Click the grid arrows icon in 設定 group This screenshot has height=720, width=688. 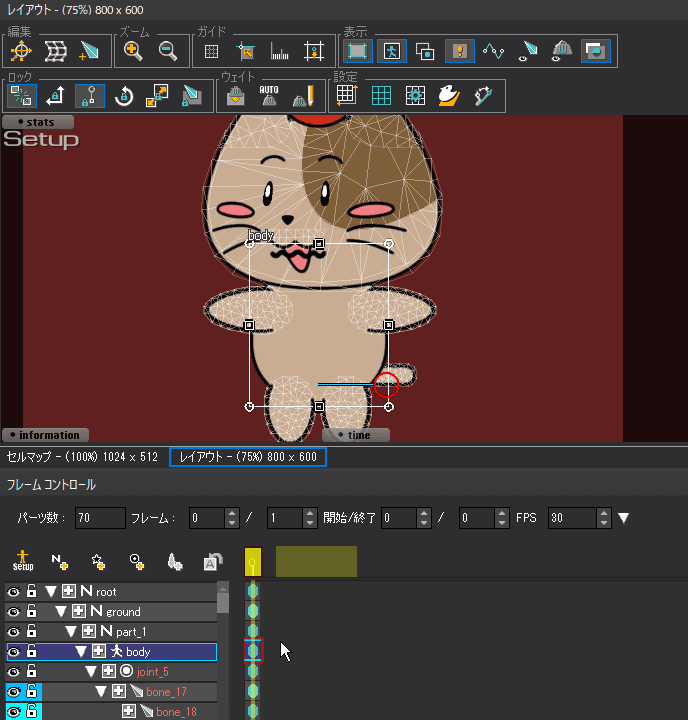(x=347, y=95)
